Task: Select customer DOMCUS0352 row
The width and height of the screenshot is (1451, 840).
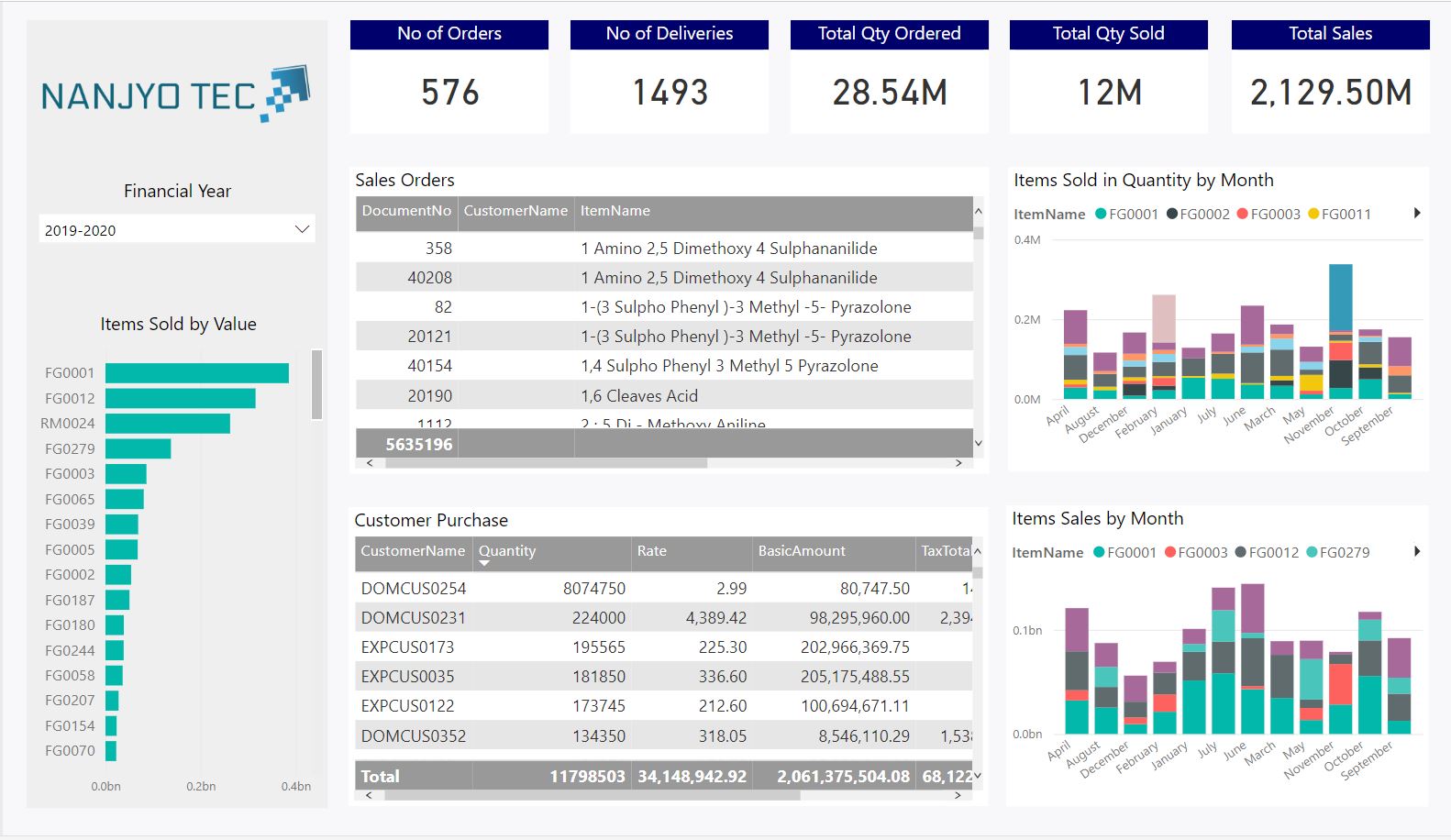Action: pyautogui.click(x=664, y=735)
